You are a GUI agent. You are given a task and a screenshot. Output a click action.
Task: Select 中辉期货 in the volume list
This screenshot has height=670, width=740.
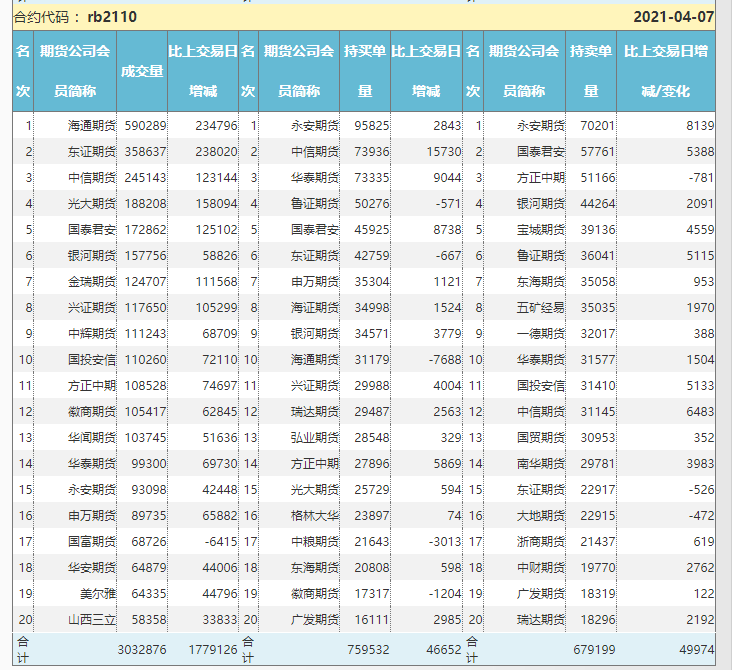tap(92, 334)
